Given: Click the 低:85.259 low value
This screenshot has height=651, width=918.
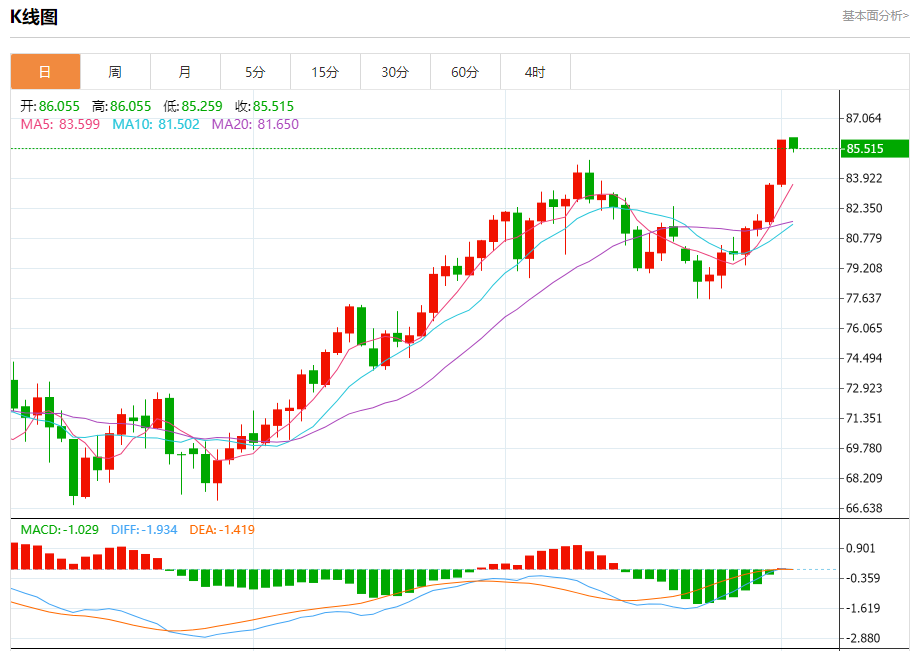Looking at the screenshot, I should 193,106.
